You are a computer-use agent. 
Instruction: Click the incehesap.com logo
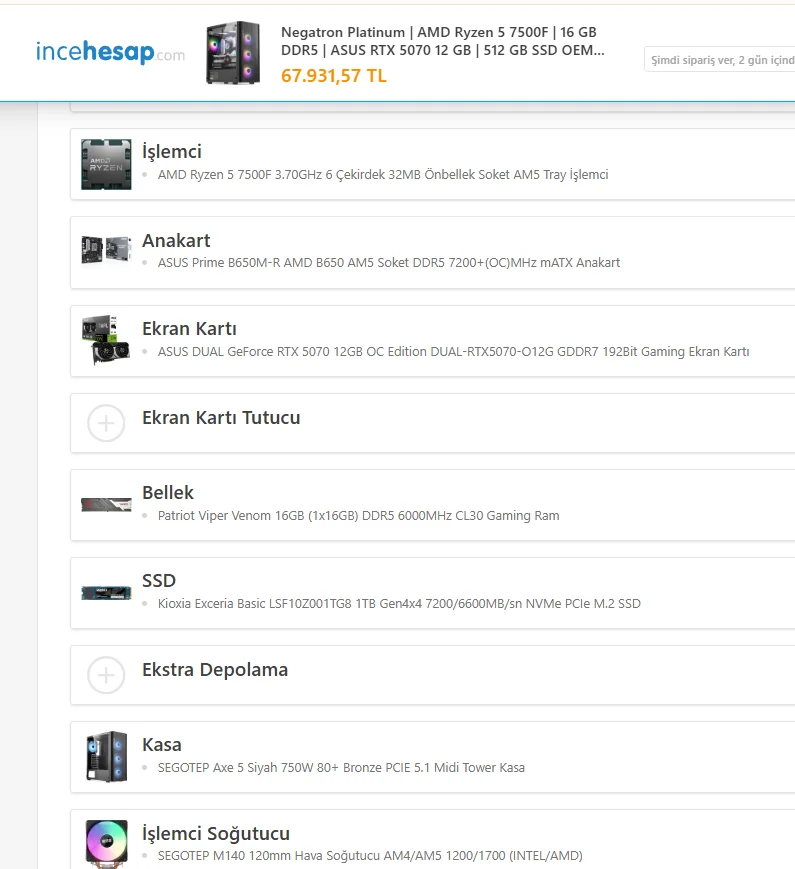tap(110, 53)
